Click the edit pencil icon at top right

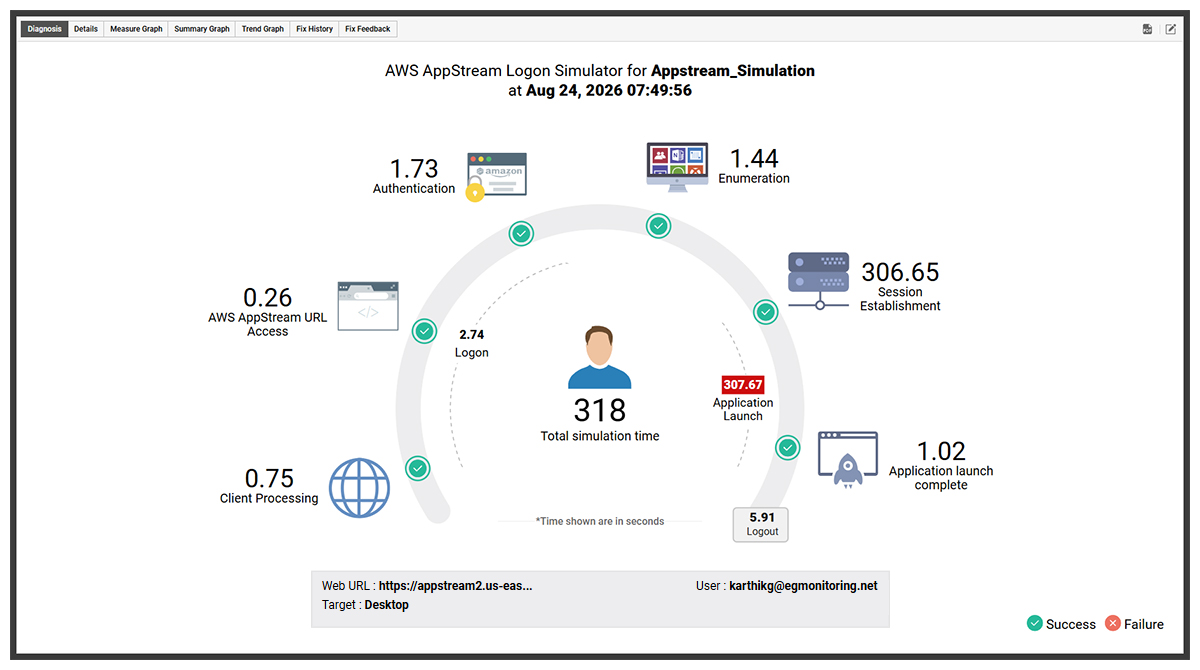point(1171,29)
